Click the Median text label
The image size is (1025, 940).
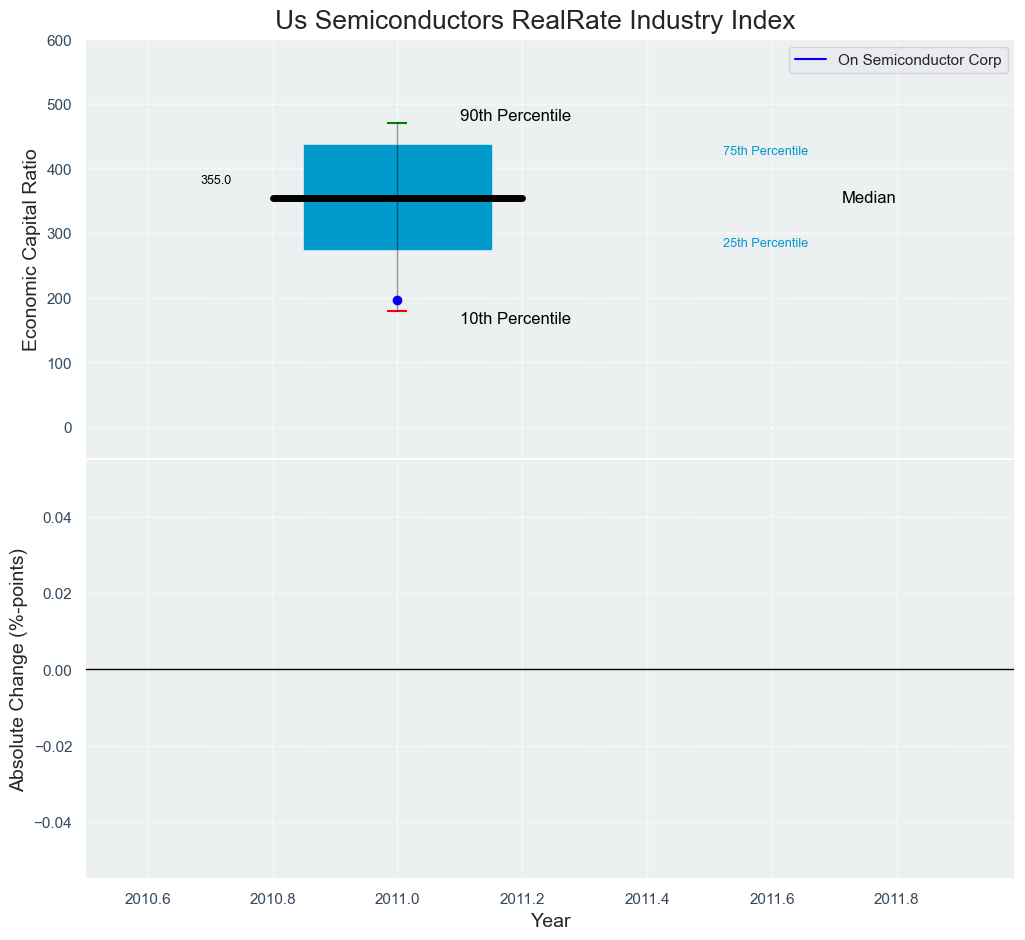(868, 197)
